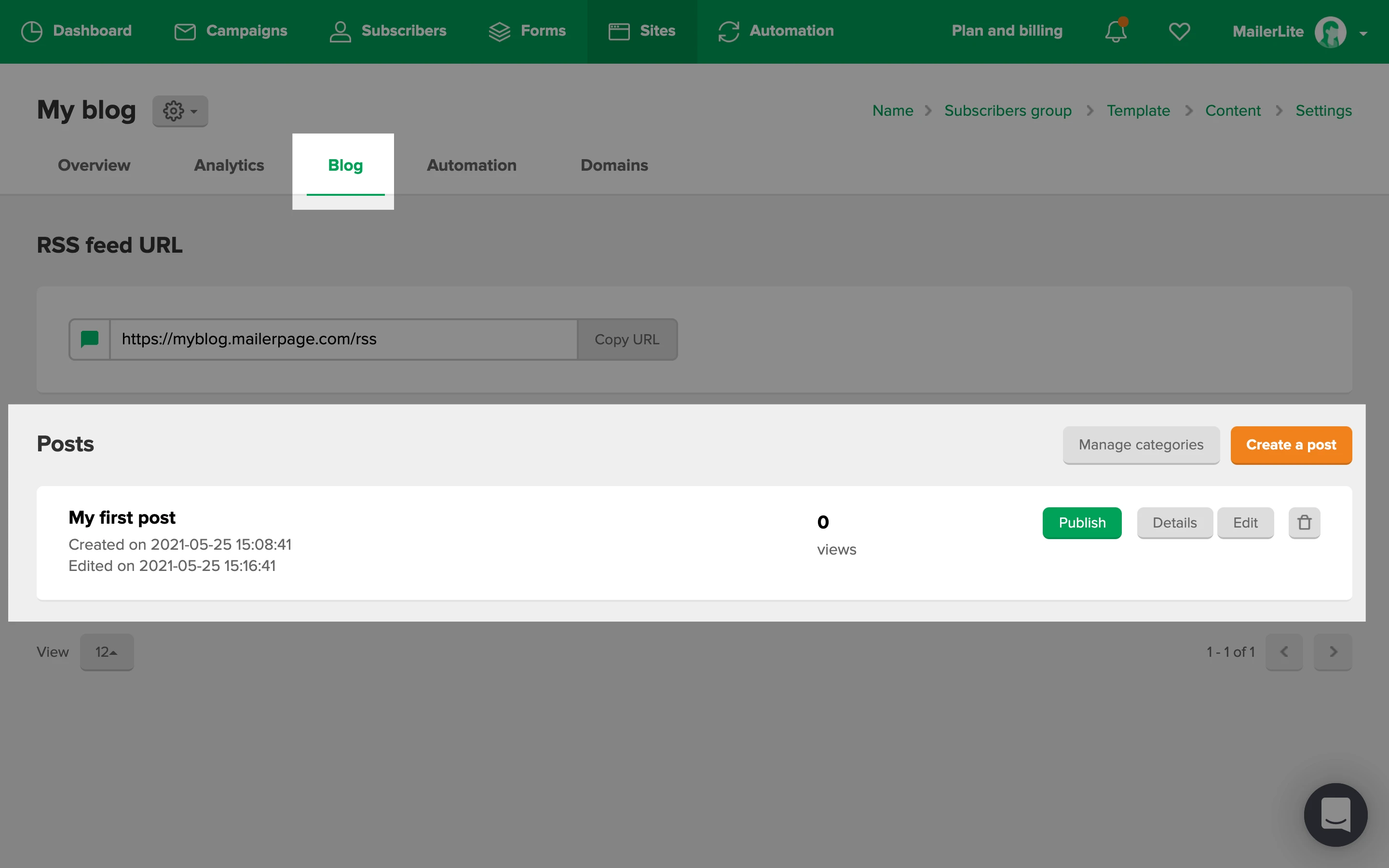The image size is (1389, 868).
Task: Click the Create a post button
Action: 1291,445
